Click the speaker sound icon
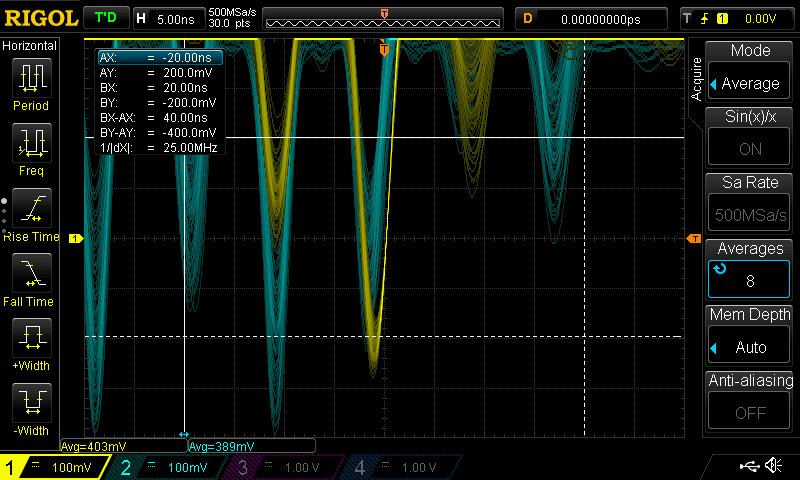Screen dimensions: 800x480 (x=773, y=465)
